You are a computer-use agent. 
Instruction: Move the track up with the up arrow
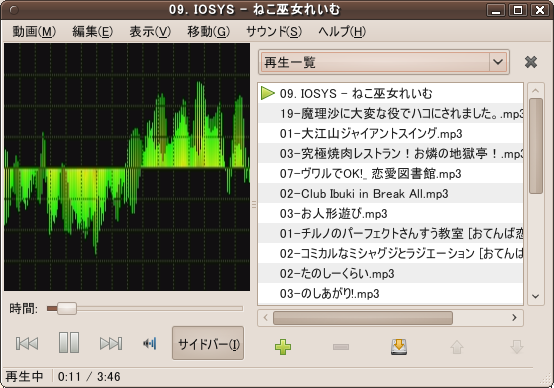(x=457, y=347)
